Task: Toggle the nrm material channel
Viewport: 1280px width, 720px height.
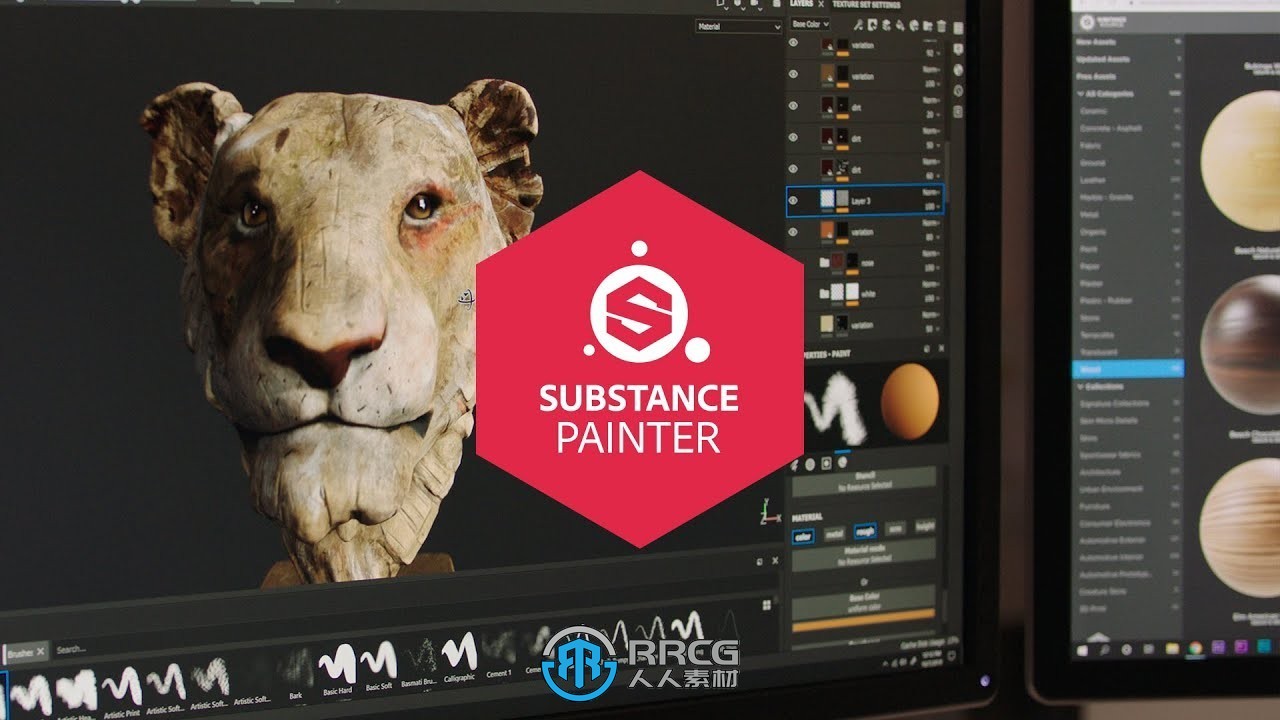Action: [895, 529]
